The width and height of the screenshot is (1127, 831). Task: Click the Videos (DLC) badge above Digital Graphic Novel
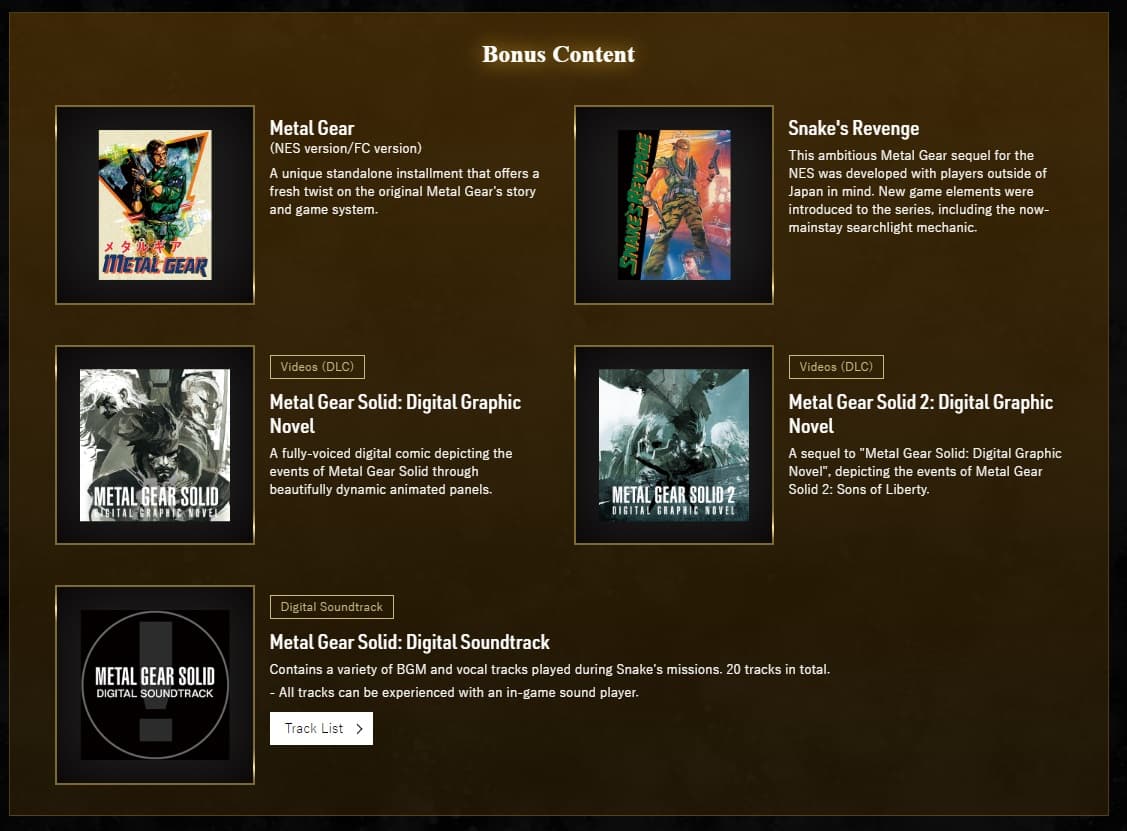point(317,366)
